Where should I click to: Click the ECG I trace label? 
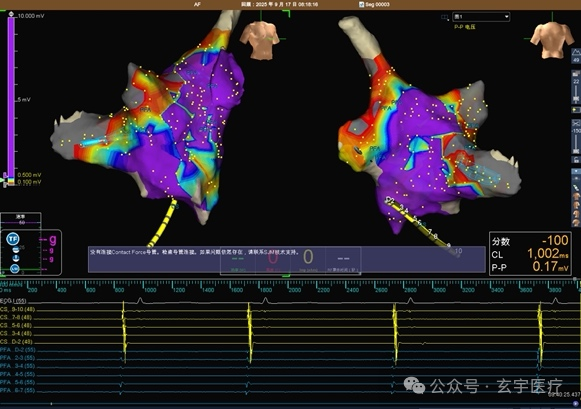[13, 300]
